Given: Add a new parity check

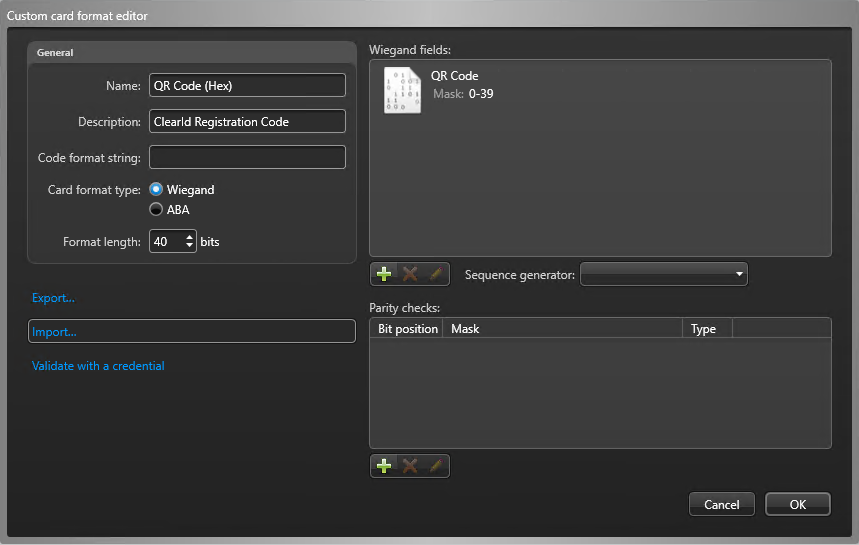Looking at the screenshot, I should pos(384,466).
